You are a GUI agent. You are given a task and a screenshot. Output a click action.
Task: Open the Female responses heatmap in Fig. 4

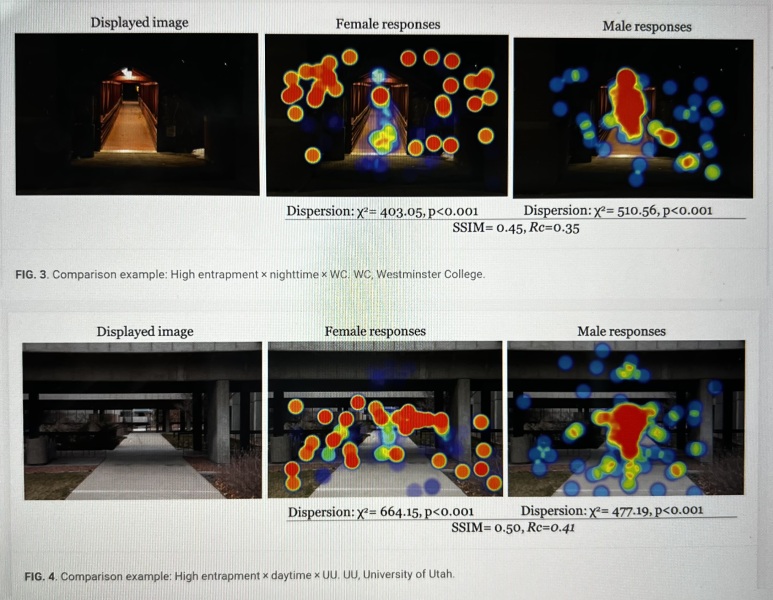(x=386, y=420)
